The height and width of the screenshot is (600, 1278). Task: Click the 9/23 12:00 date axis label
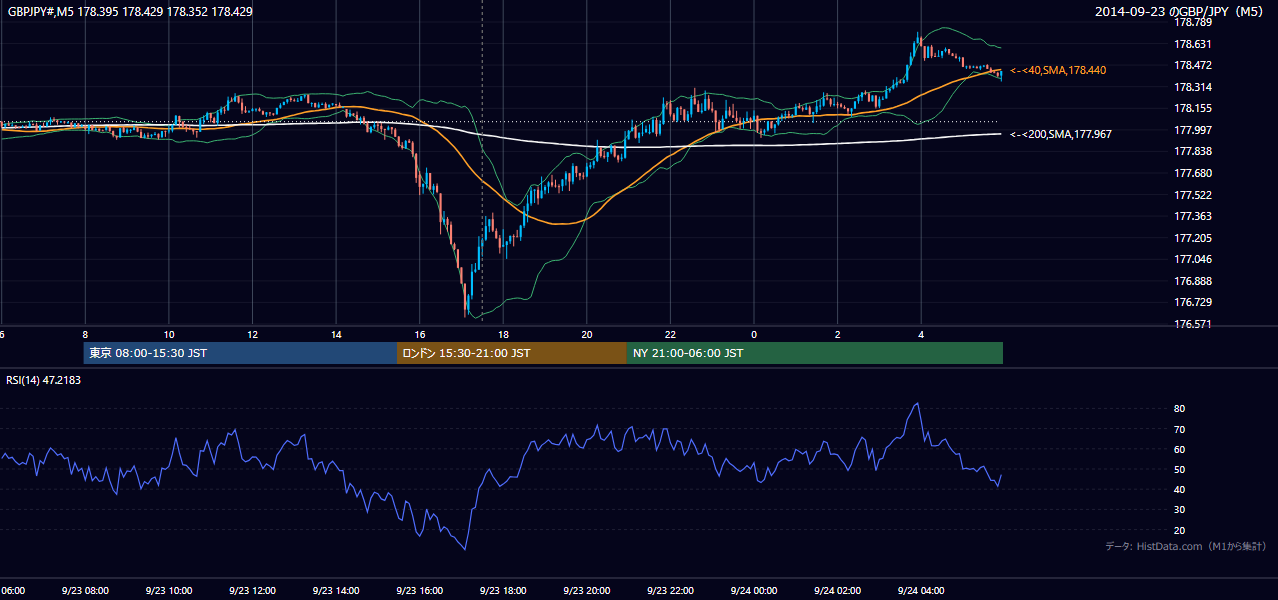(x=252, y=591)
